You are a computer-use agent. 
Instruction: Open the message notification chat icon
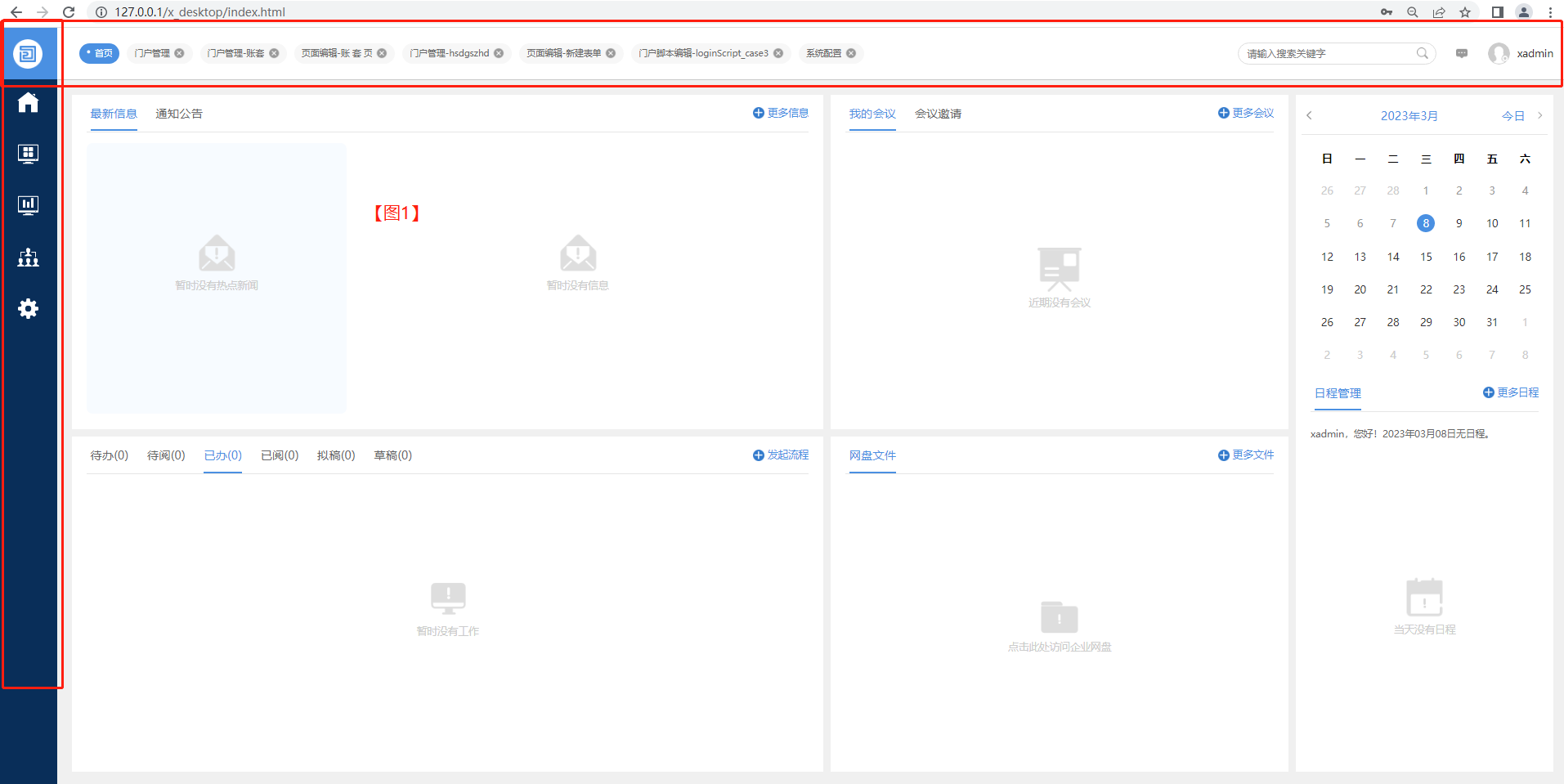point(1462,53)
